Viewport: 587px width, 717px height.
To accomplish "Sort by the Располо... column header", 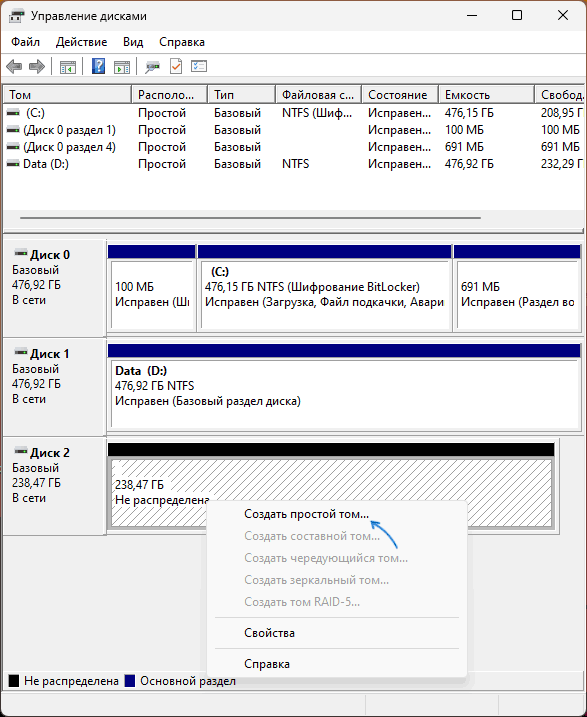I will (x=169, y=95).
